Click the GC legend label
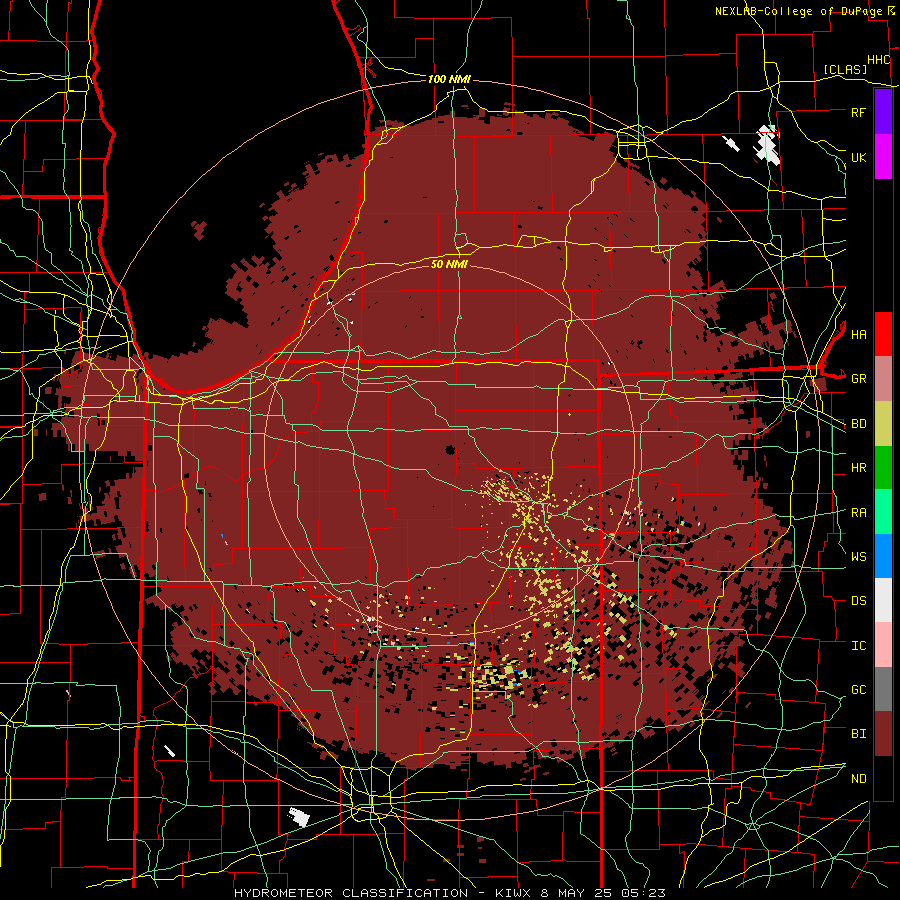 coord(858,690)
